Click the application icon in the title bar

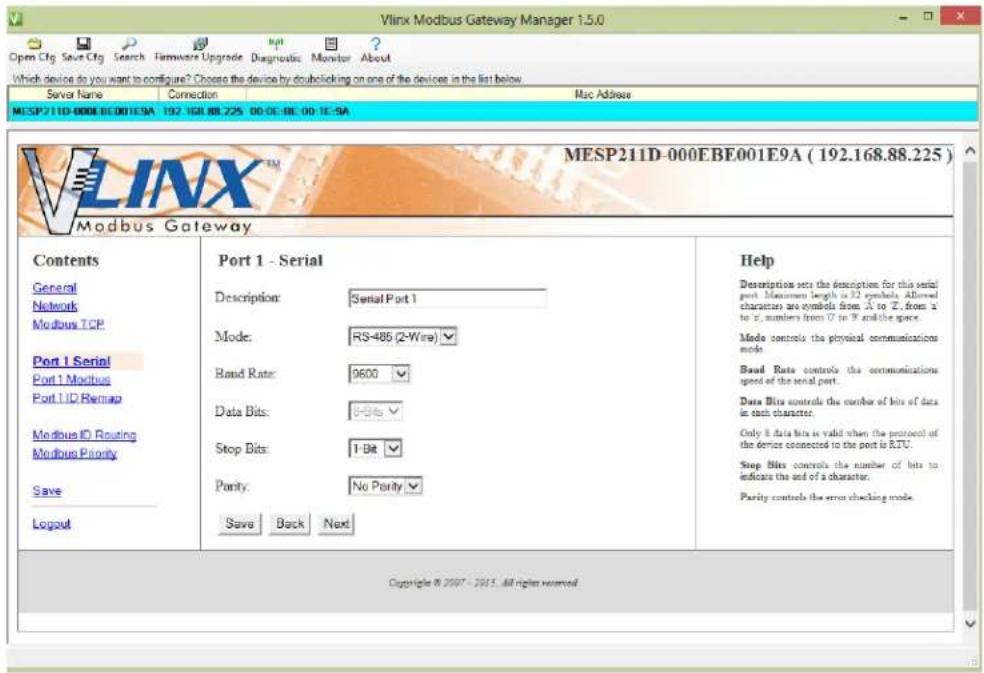click(x=16, y=19)
